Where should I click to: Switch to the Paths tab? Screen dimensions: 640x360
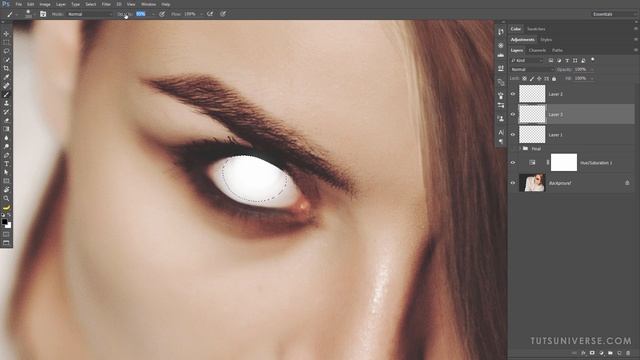click(557, 50)
